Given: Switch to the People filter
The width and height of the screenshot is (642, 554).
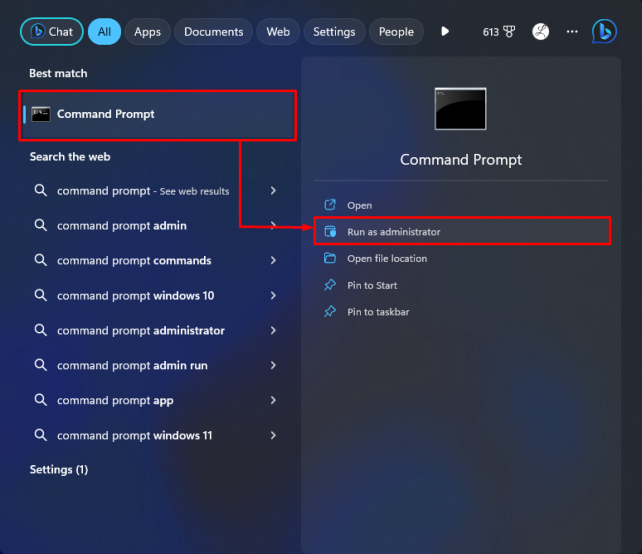Looking at the screenshot, I should (396, 32).
